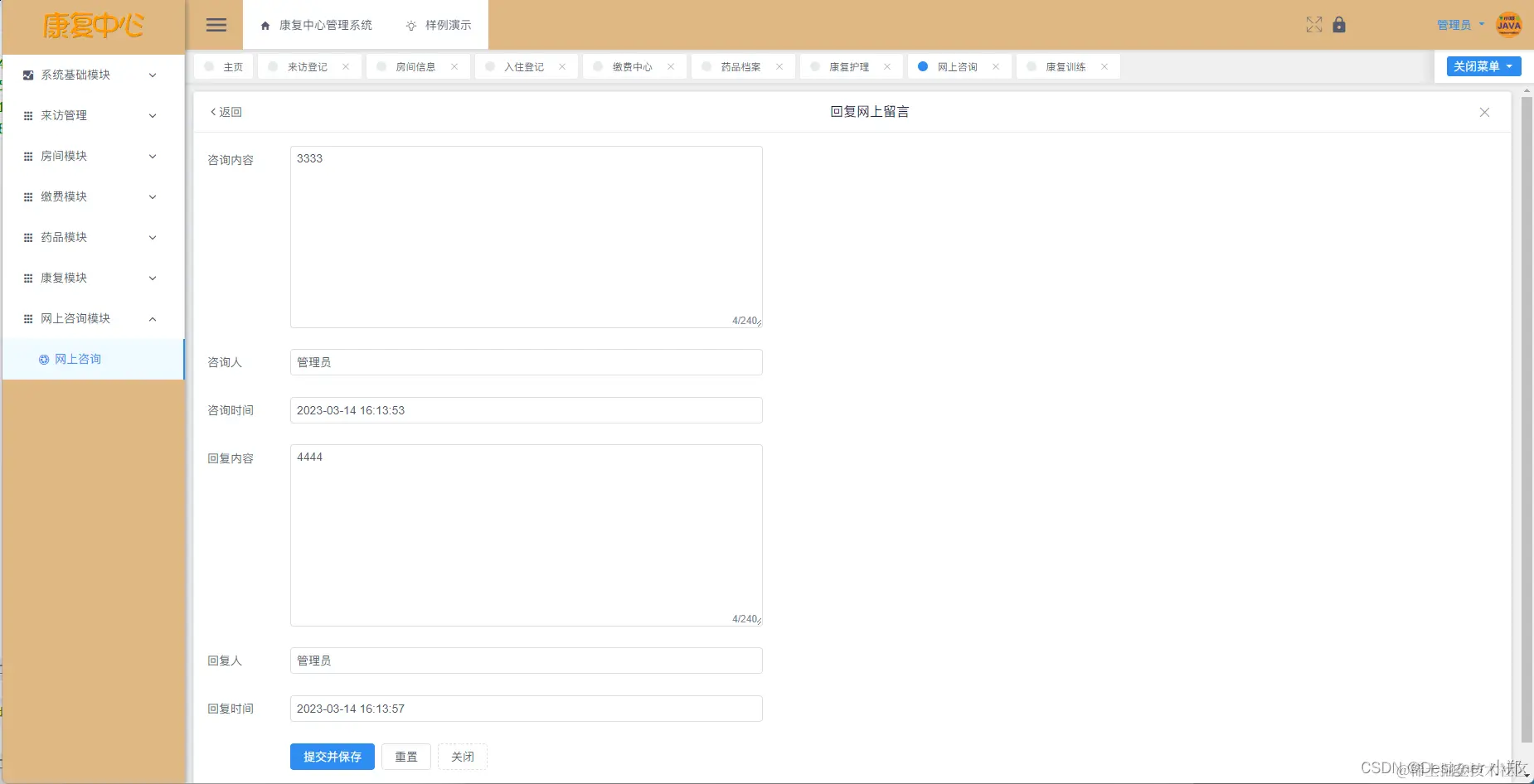Close the 药品档案 tab with its x

tap(779, 66)
